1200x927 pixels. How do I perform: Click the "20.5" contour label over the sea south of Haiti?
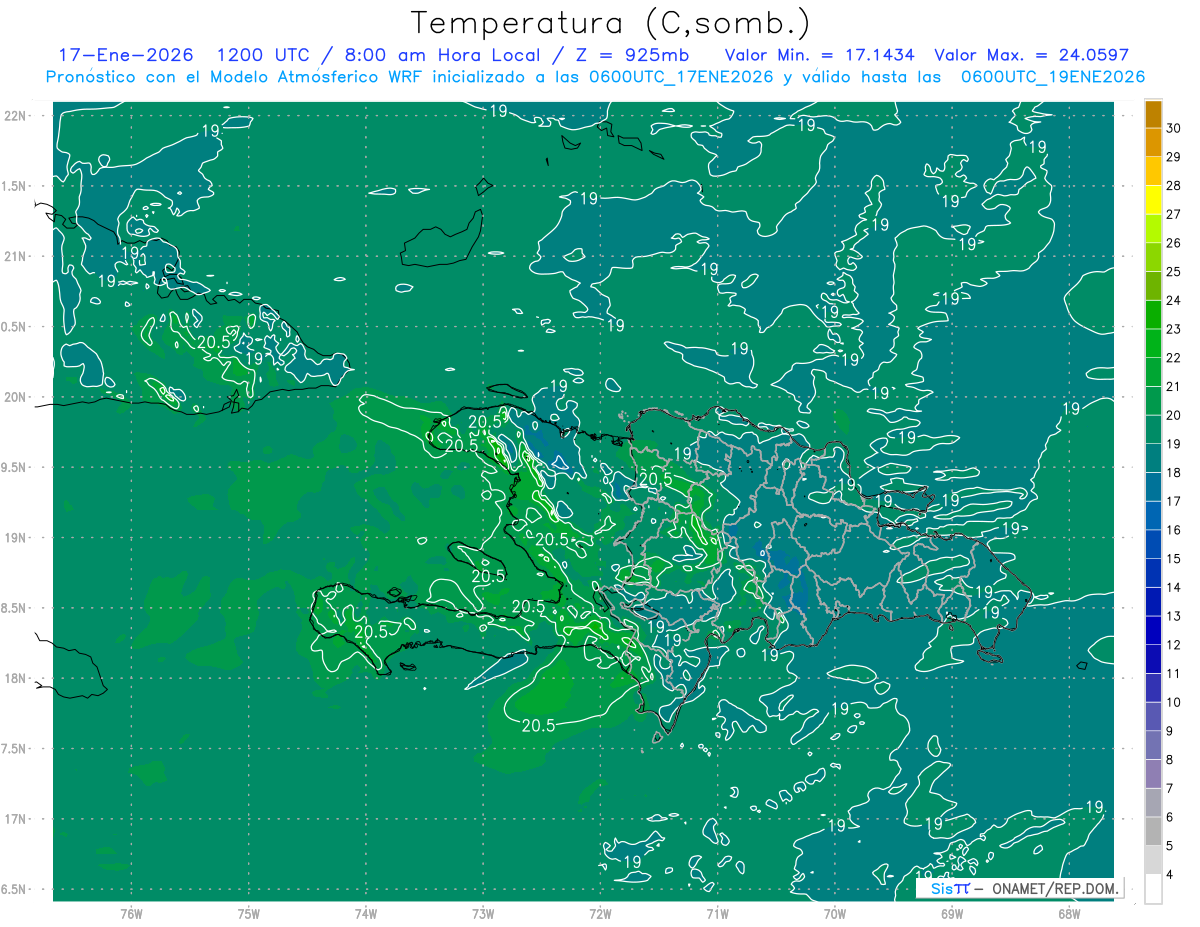tap(538, 726)
